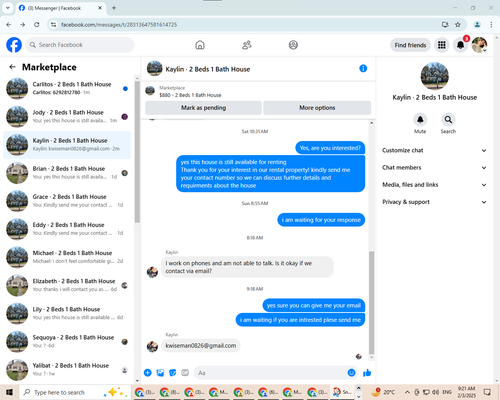
Task: Open the Windows notification center icon
Action: coord(487,392)
